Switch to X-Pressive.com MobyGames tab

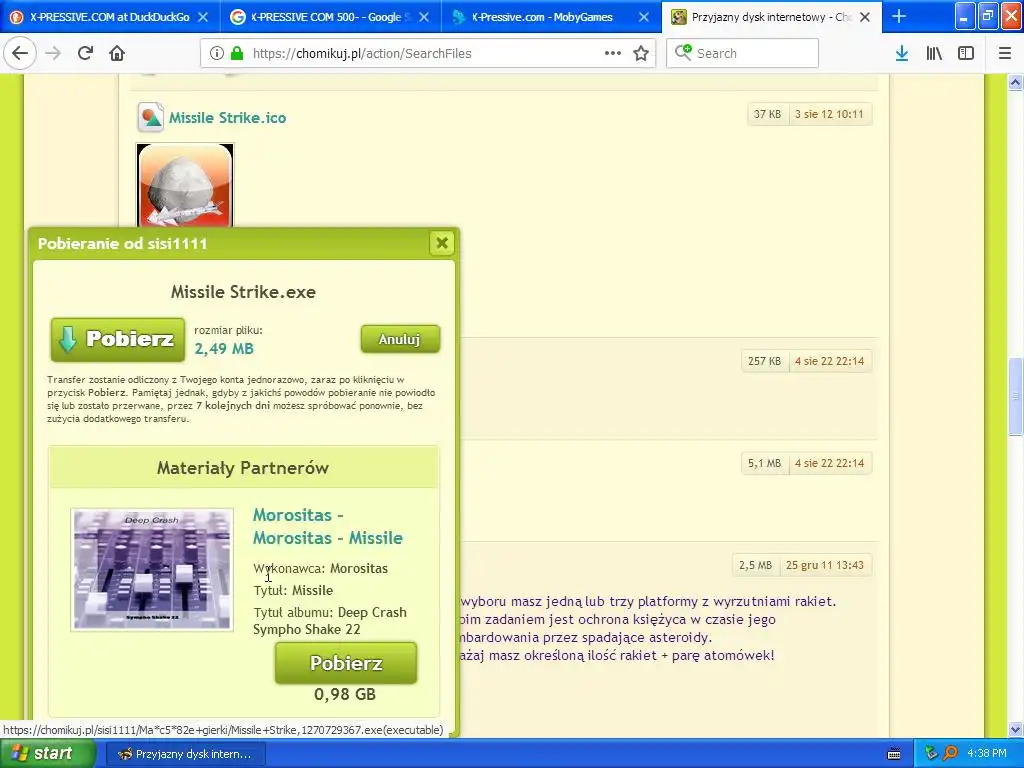(x=551, y=17)
